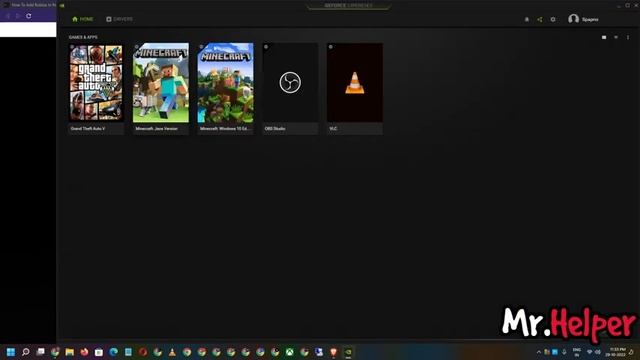Open the three-dot more options menu
Viewport: 640px width, 360px height.
pos(628,37)
